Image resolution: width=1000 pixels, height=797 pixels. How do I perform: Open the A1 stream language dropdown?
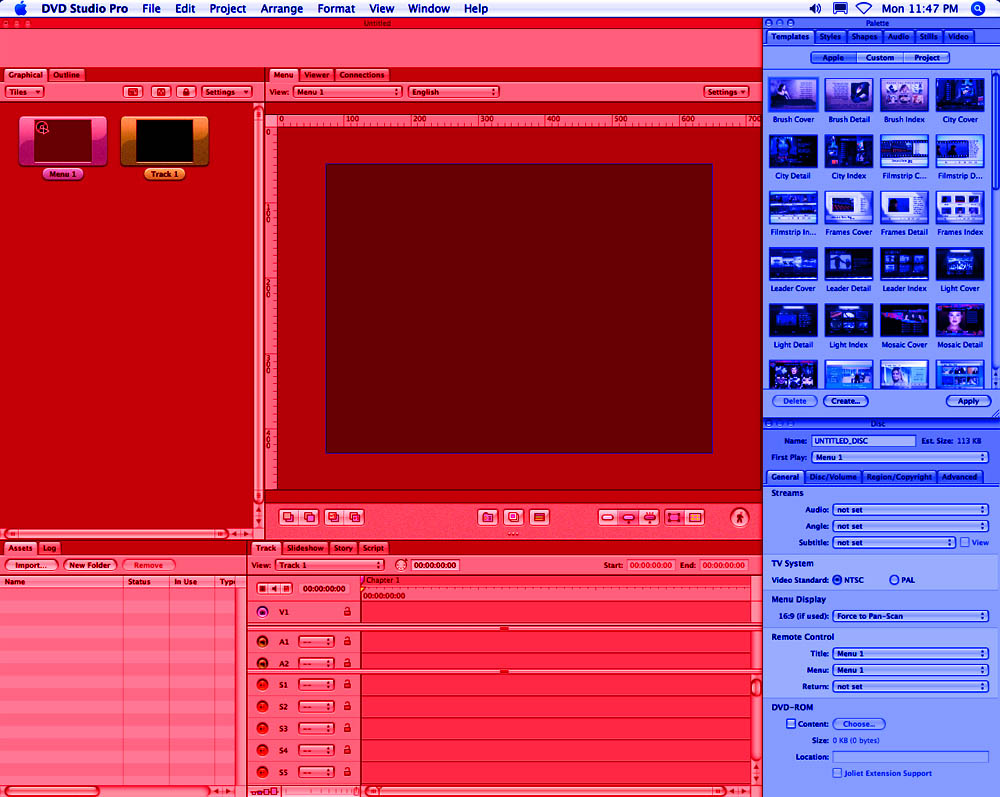(x=316, y=641)
